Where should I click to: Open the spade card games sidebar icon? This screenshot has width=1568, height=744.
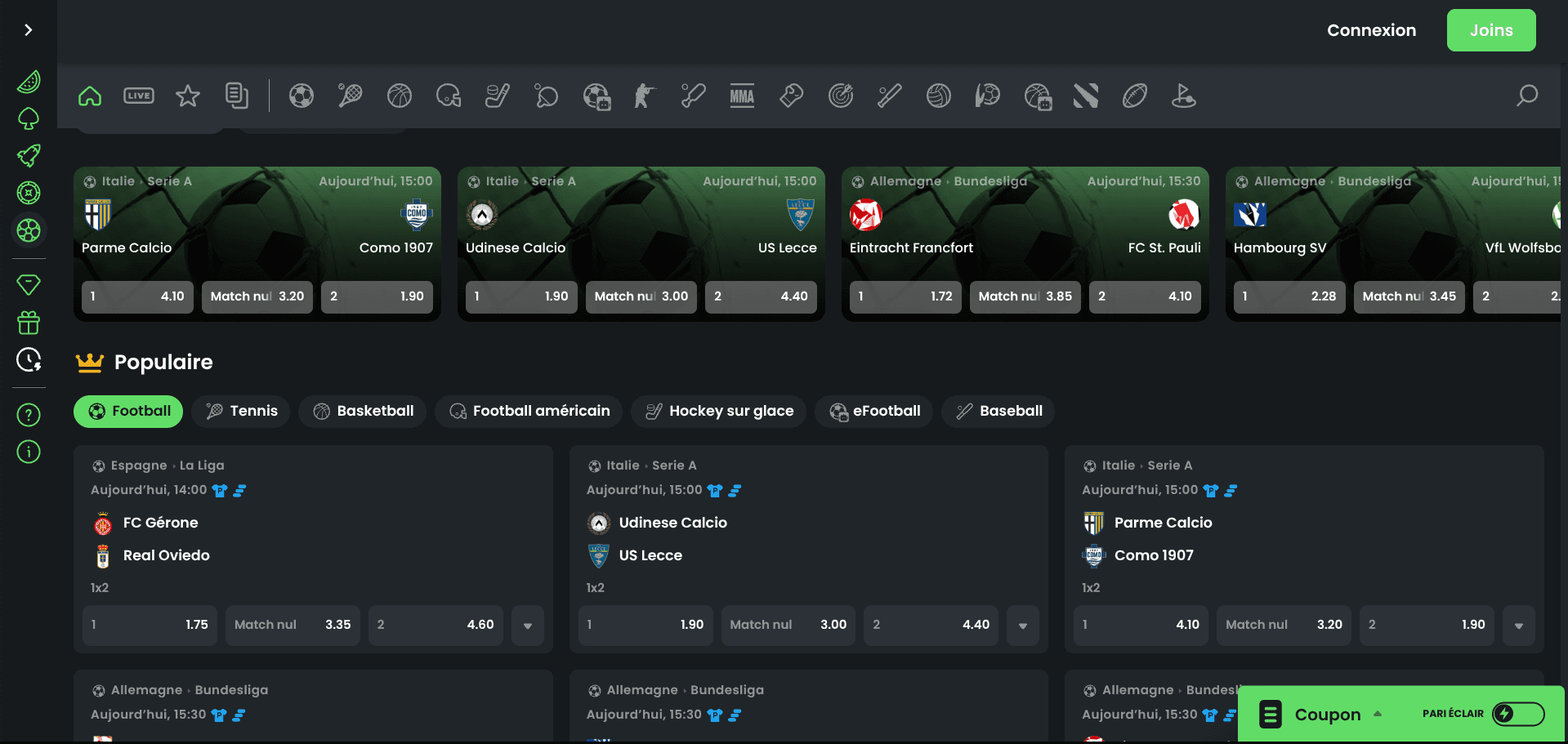click(x=29, y=119)
